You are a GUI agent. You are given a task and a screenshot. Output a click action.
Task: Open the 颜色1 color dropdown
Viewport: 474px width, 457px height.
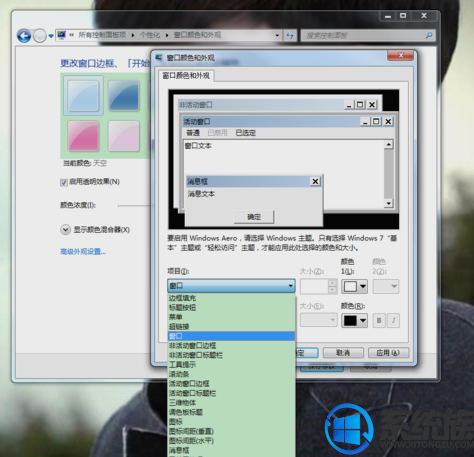(354, 286)
